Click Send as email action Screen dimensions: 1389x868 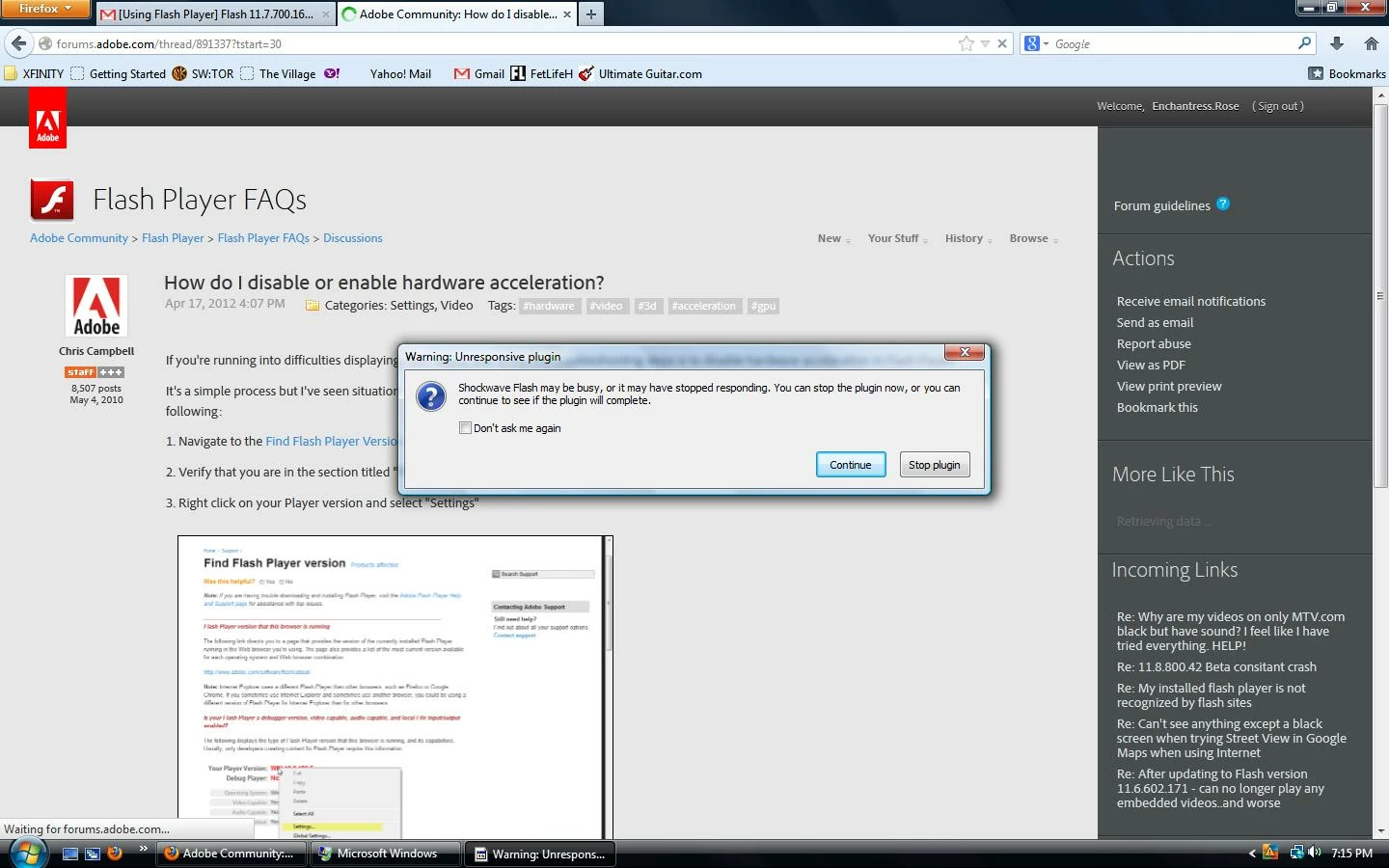point(1155,322)
